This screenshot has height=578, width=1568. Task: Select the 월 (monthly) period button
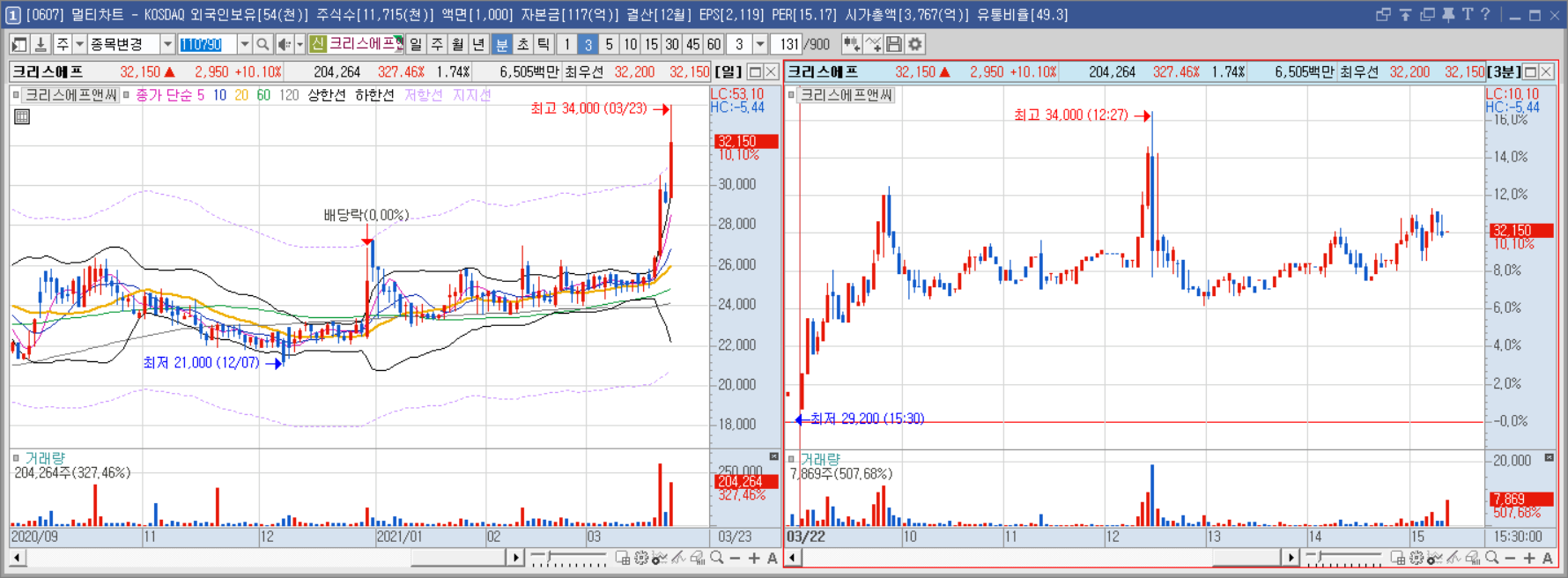tap(458, 44)
